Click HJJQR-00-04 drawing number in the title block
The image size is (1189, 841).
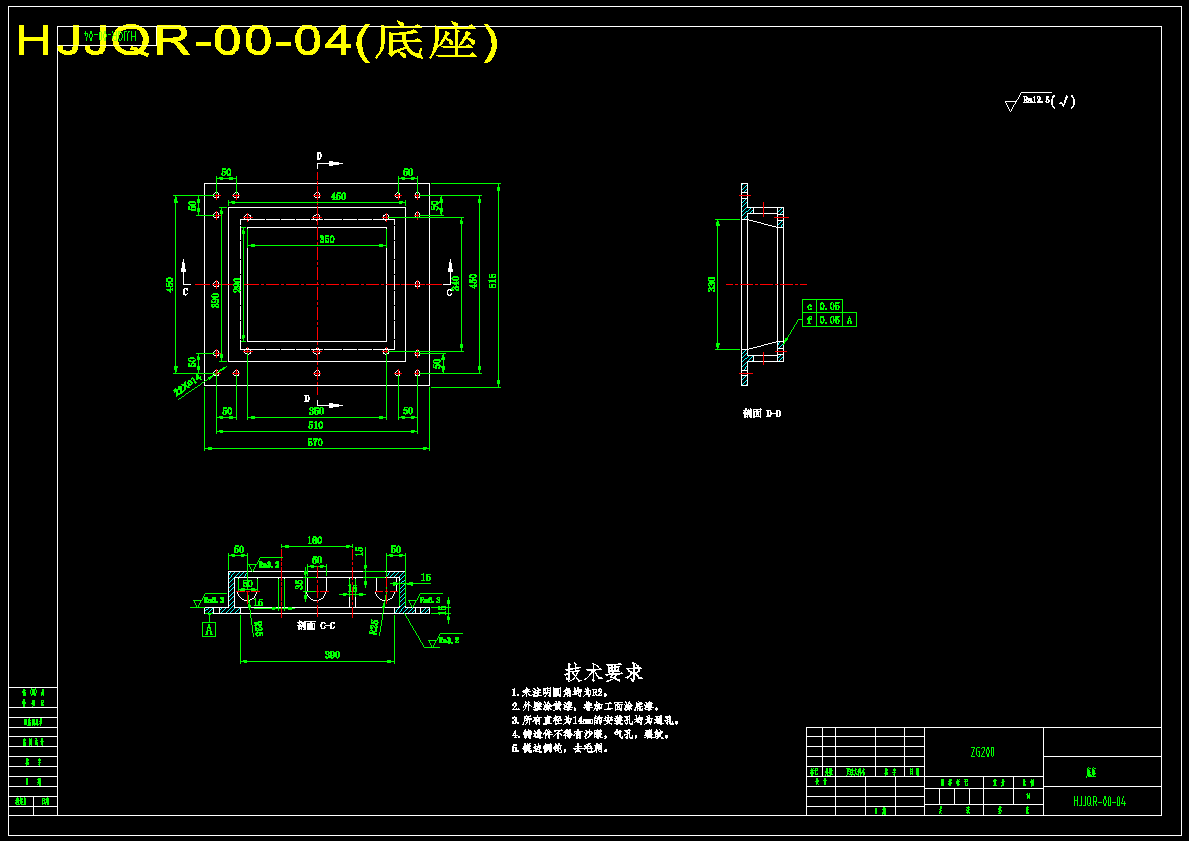[x=1100, y=801]
